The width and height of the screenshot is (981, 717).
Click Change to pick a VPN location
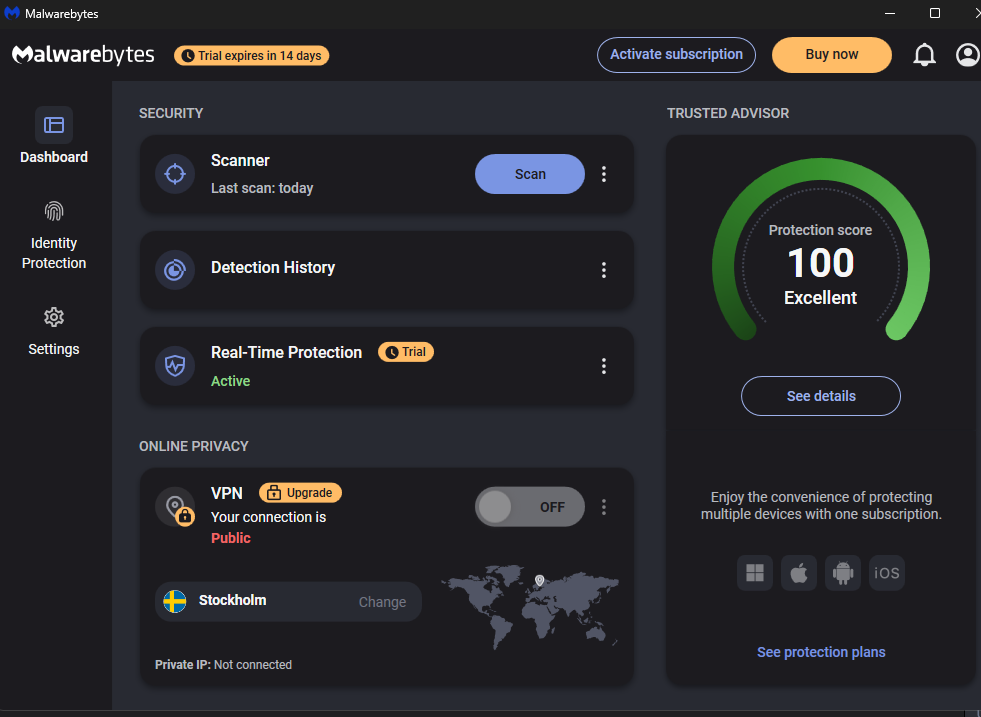pos(382,602)
